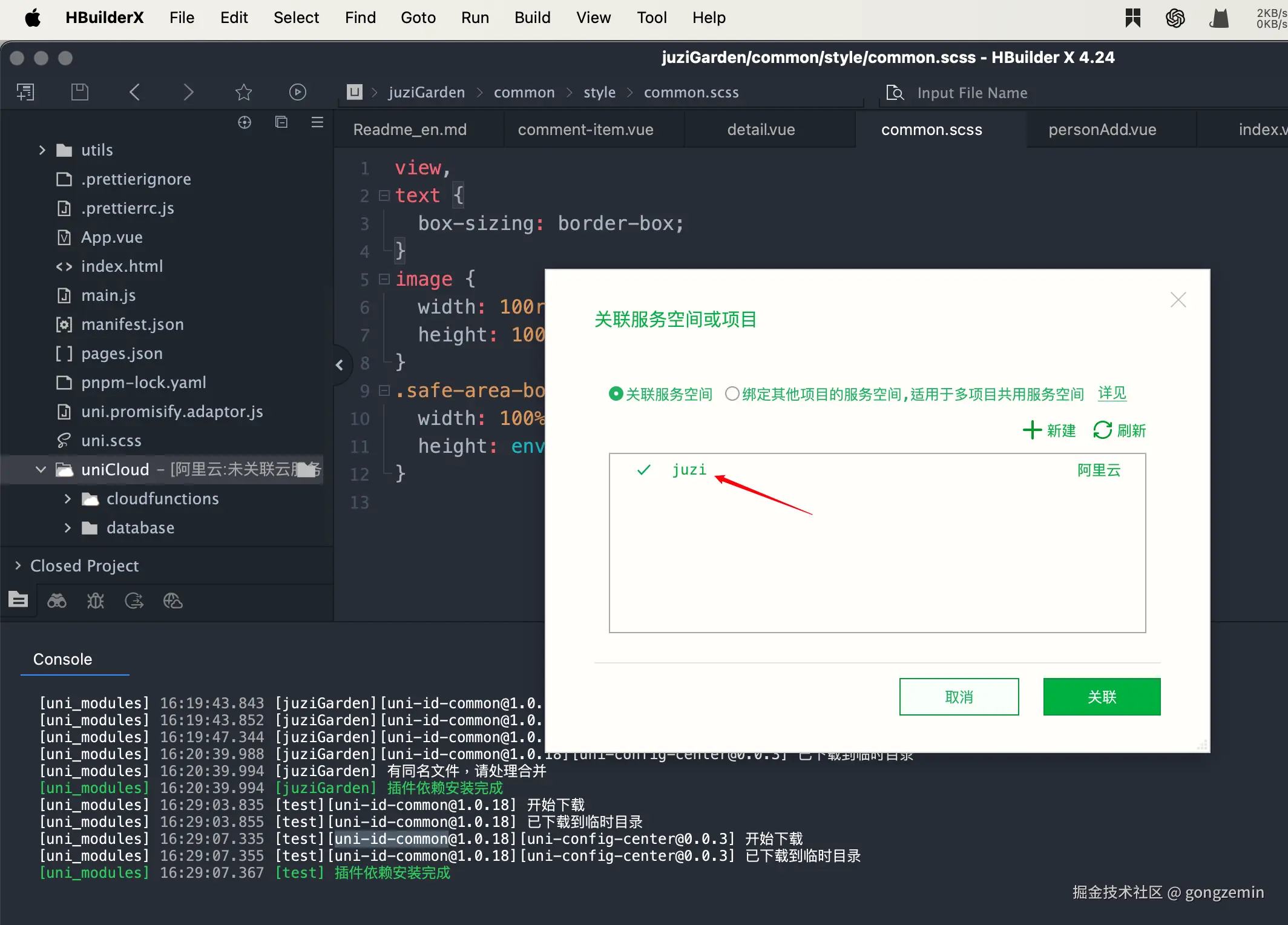The image size is (1288, 925).
Task: Click the Run play icon in toolbar
Action: click(x=297, y=92)
